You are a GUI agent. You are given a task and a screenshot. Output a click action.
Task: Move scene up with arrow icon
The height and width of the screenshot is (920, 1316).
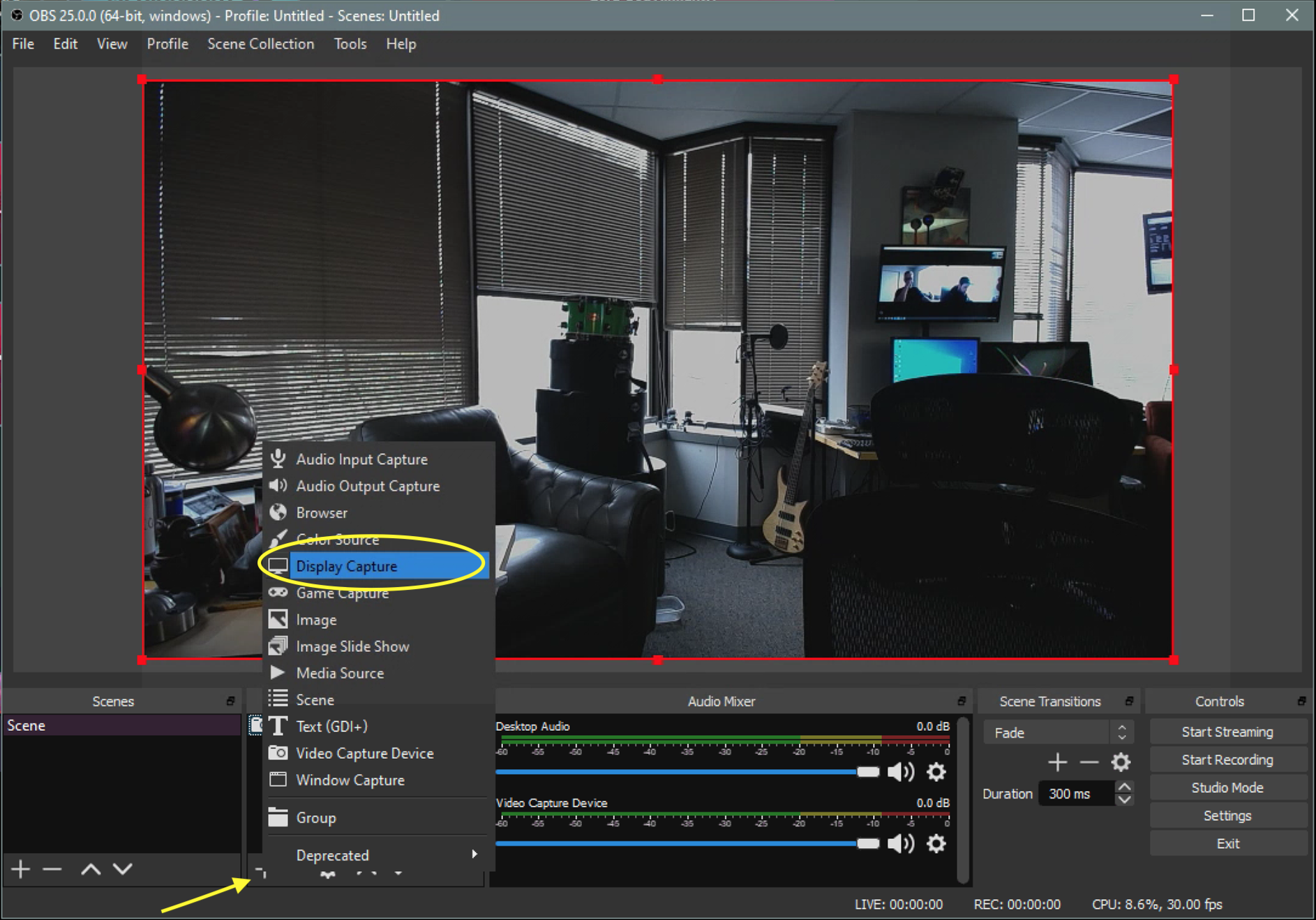[91, 869]
